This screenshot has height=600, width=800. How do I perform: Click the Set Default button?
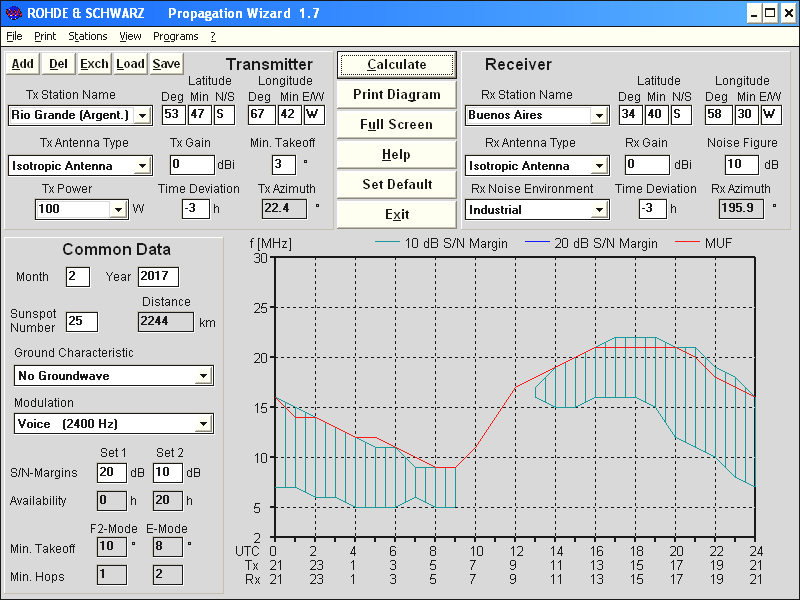click(396, 184)
